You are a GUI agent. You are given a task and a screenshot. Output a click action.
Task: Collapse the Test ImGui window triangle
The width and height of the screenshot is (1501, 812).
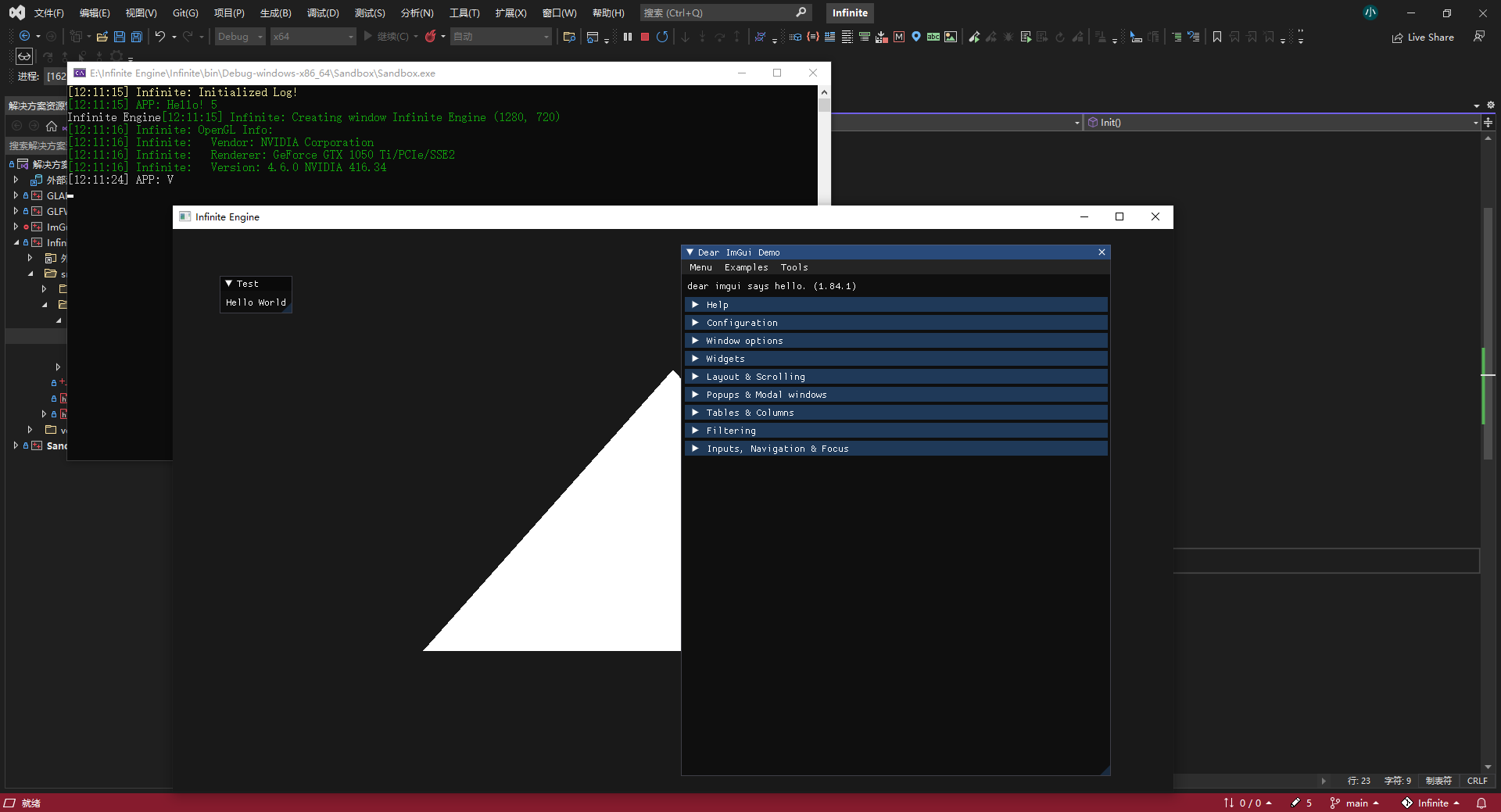[x=228, y=284]
